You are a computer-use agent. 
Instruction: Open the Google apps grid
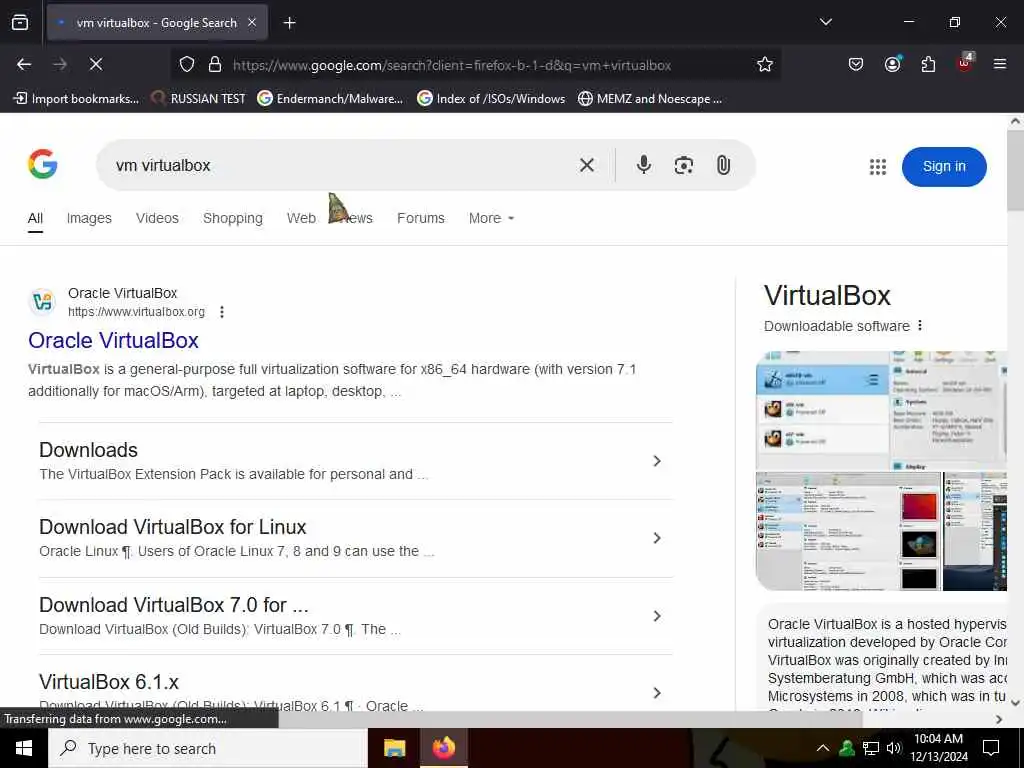pyautogui.click(x=878, y=167)
